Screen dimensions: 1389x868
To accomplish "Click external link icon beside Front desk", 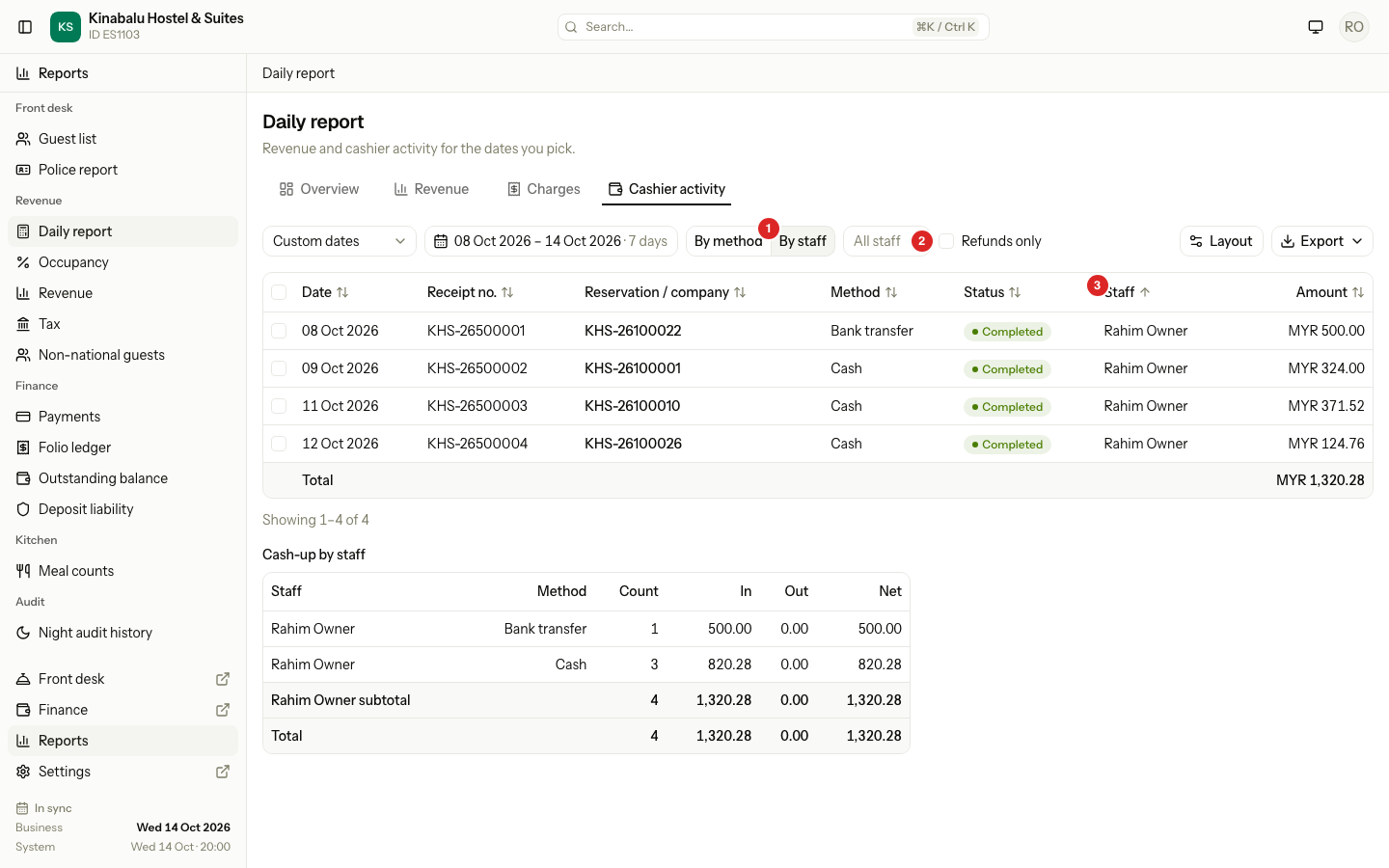I will pos(223,679).
